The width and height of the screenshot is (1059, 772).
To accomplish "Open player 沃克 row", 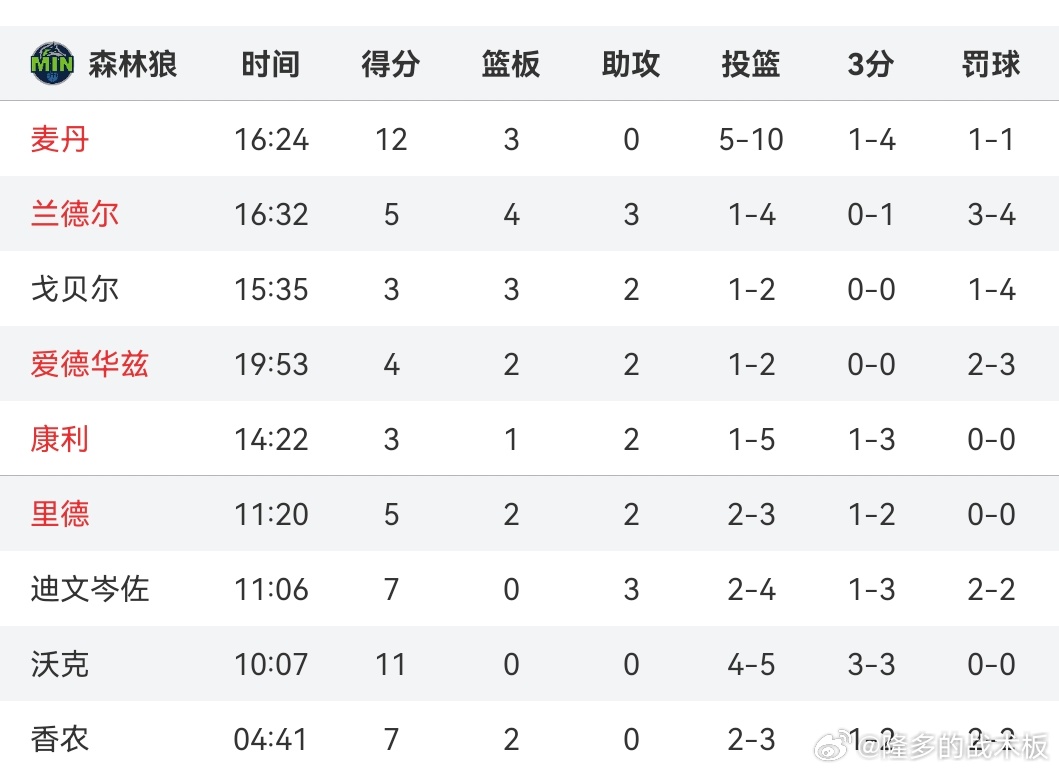I will (x=530, y=664).
